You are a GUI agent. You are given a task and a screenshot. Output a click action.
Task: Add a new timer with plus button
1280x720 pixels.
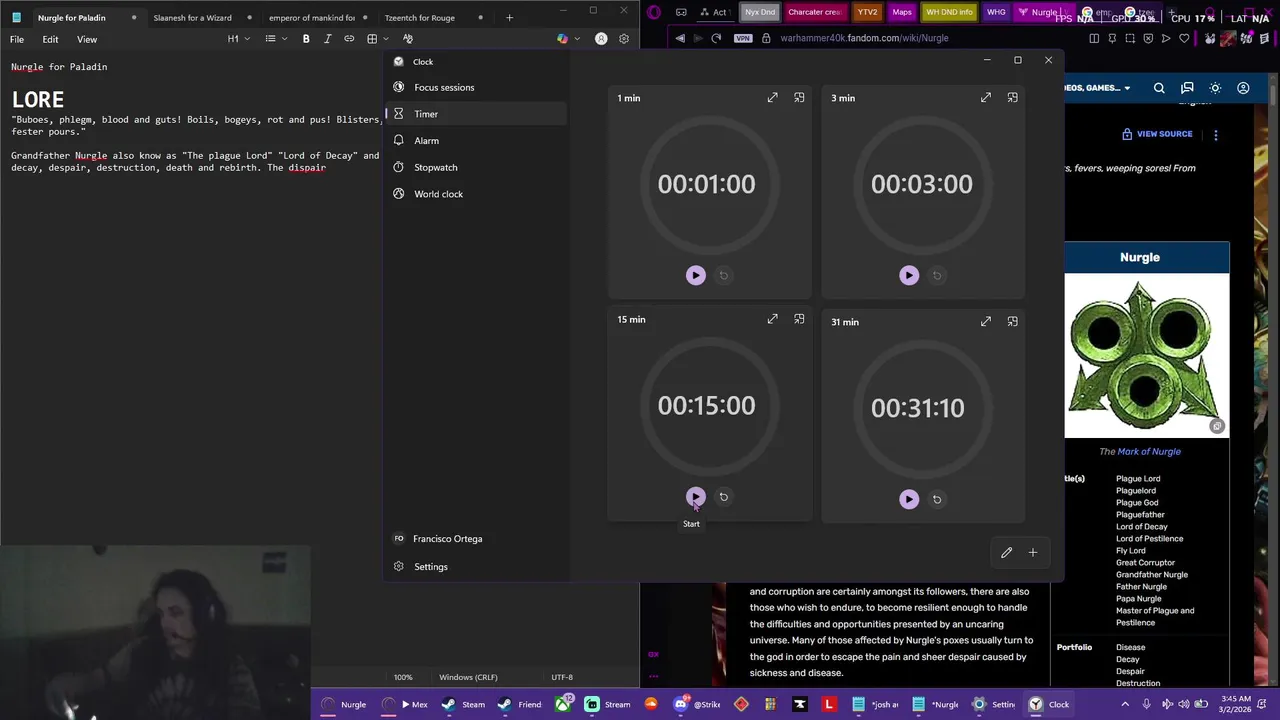click(1033, 552)
